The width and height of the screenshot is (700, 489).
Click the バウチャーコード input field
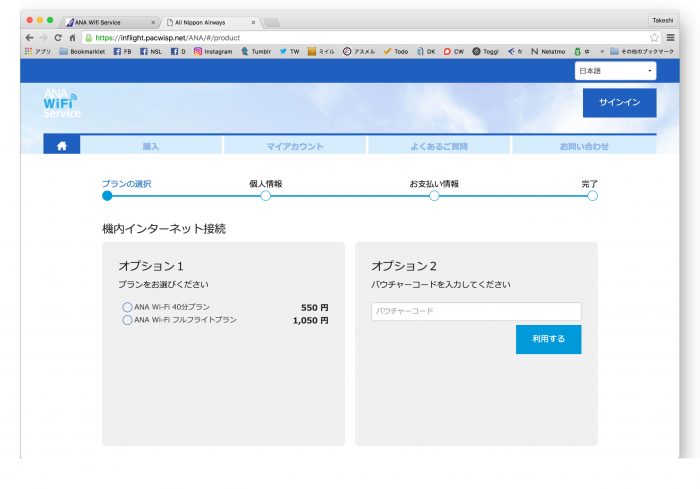tap(476, 311)
